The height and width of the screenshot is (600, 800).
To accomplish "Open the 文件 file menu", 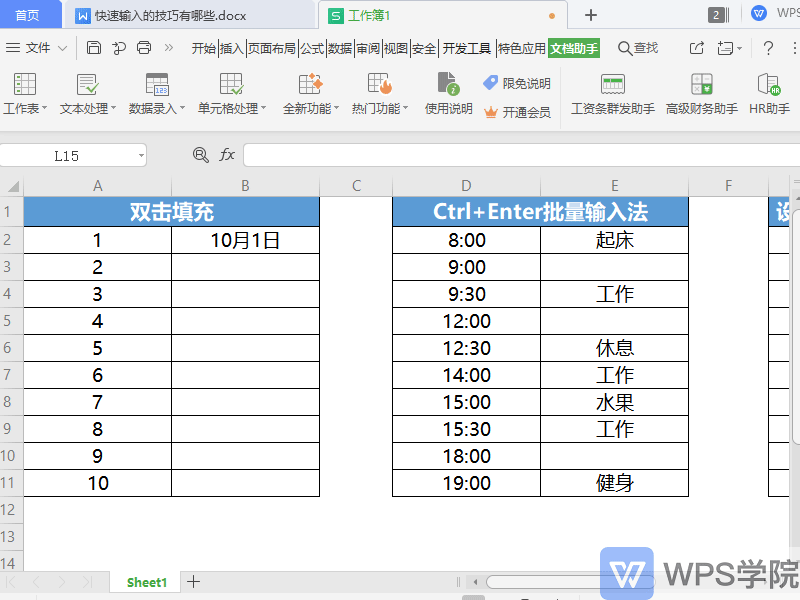I will 37,48.
